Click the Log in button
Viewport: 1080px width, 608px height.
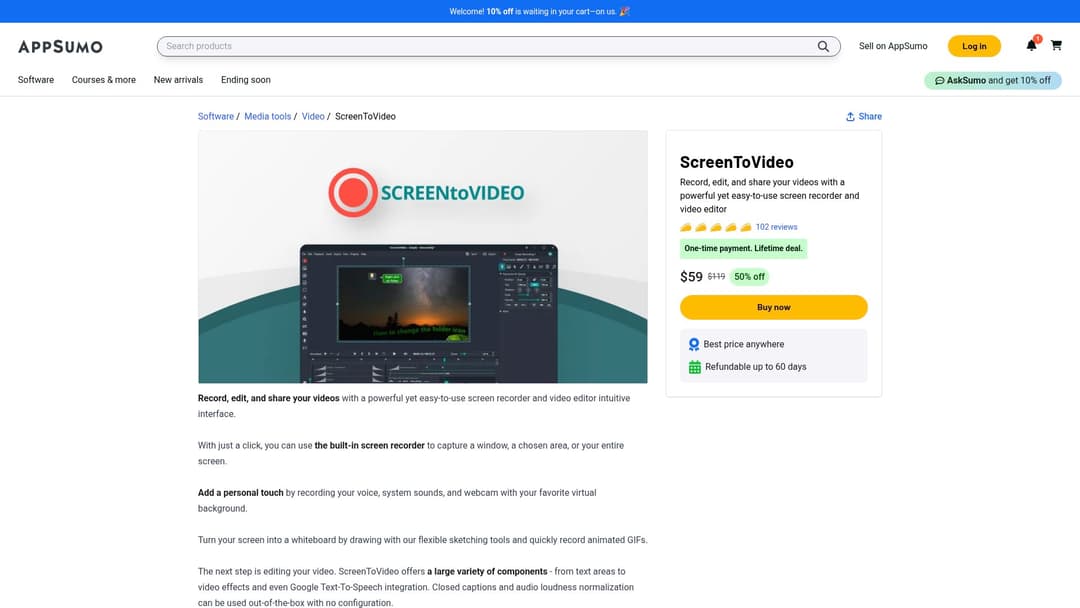[x=974, y=46]
